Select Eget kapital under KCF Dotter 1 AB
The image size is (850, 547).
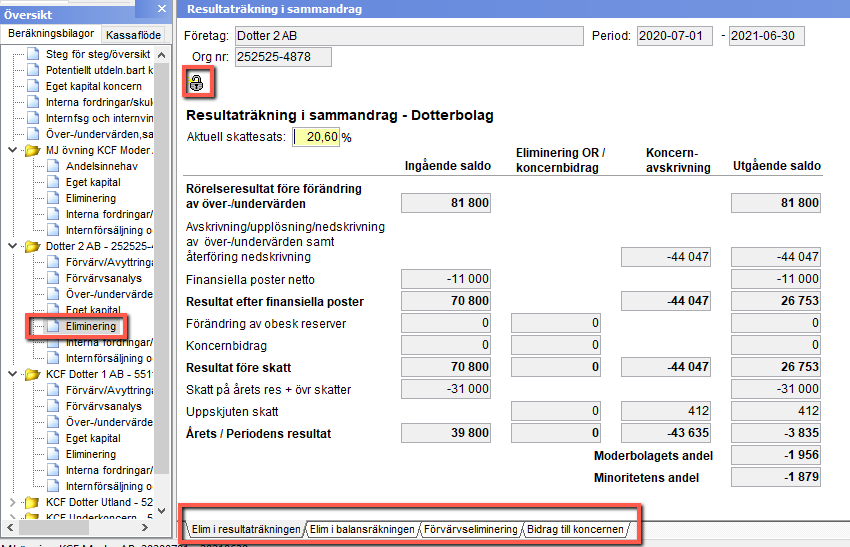93,438
